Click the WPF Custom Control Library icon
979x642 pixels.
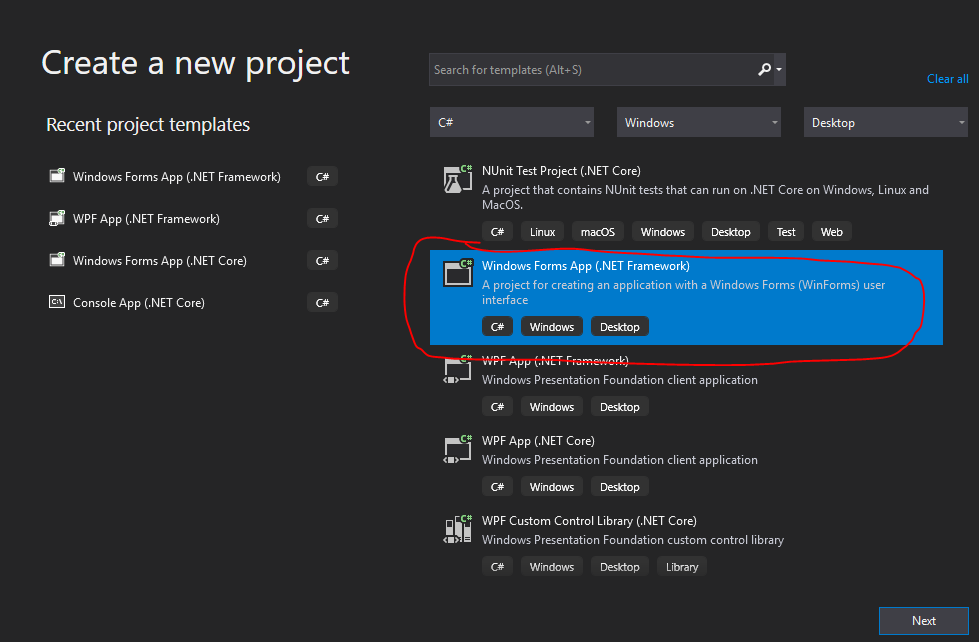pos(458,529)
